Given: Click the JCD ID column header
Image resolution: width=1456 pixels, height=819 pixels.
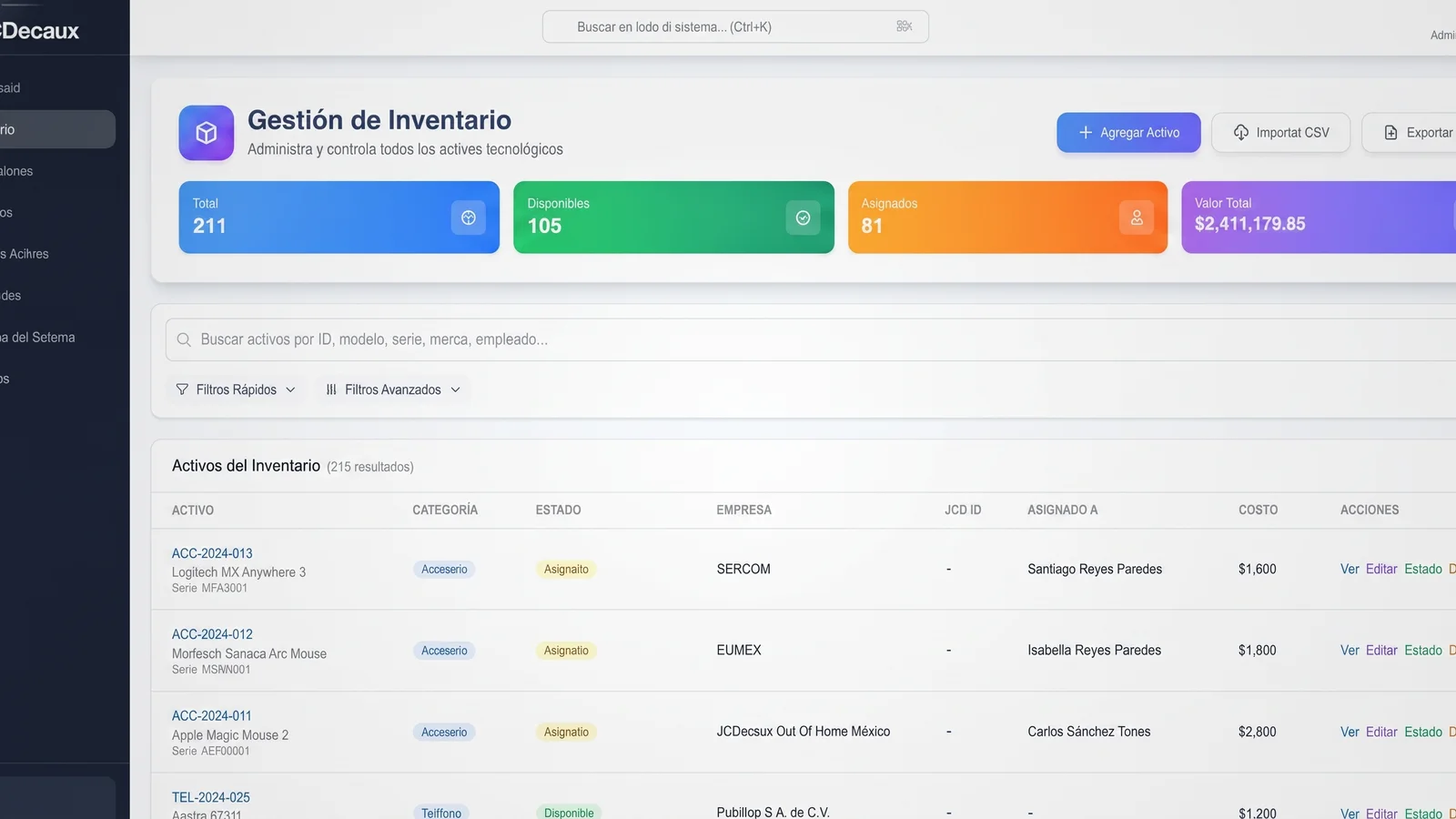Looking at the screenshot, I should coord(963,511).
